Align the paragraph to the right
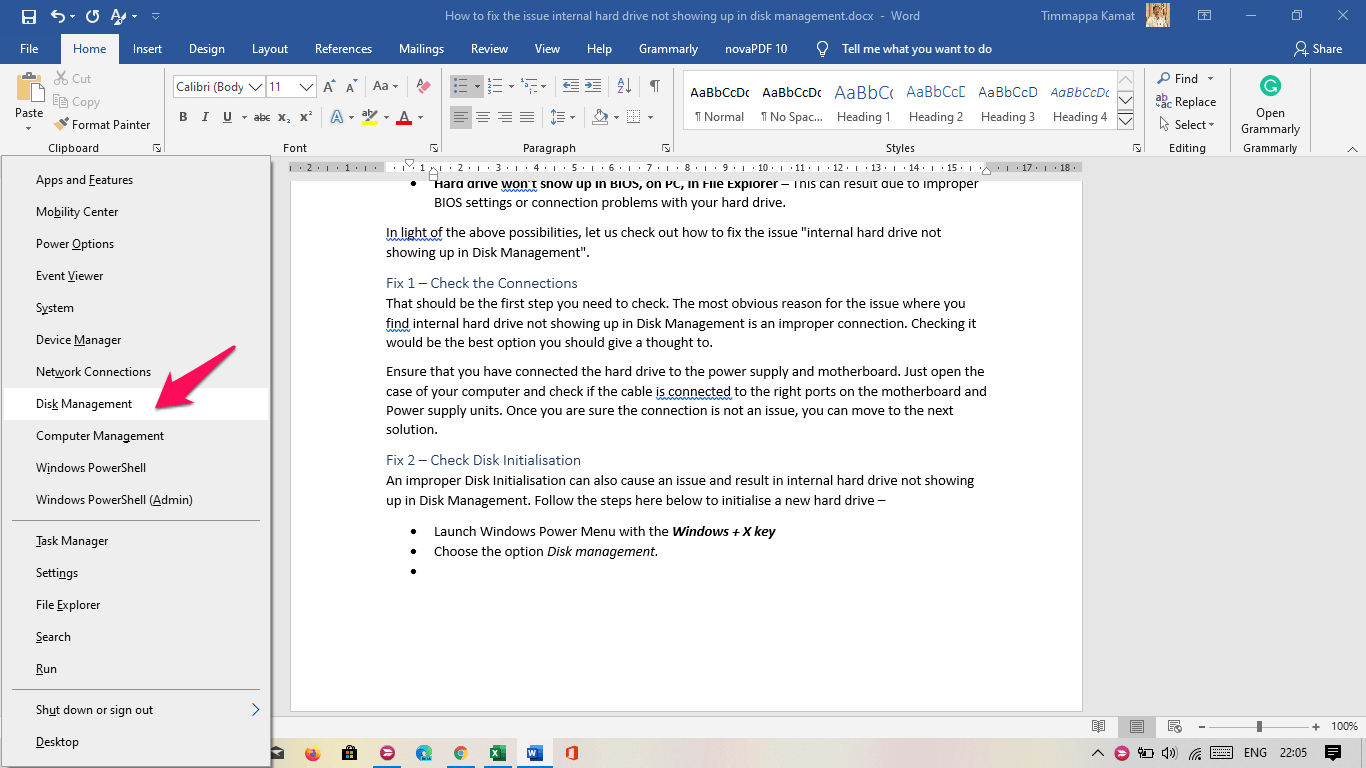The image size is (1366, 768). (505, 118)
